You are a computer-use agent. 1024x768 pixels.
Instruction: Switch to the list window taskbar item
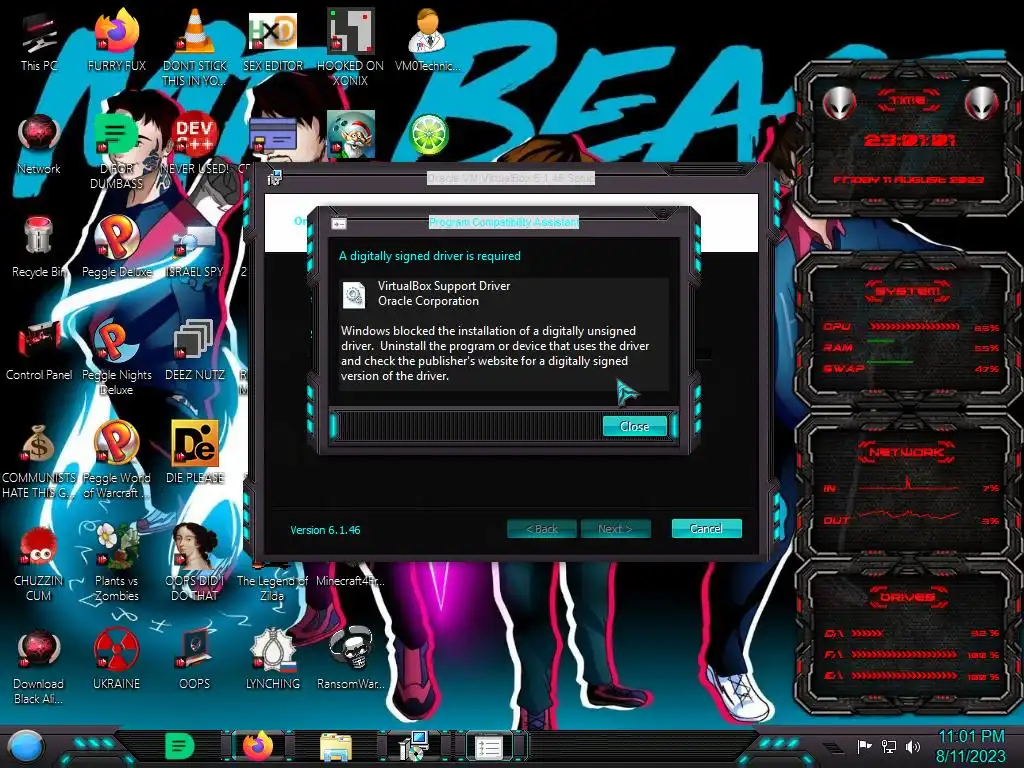488,747
